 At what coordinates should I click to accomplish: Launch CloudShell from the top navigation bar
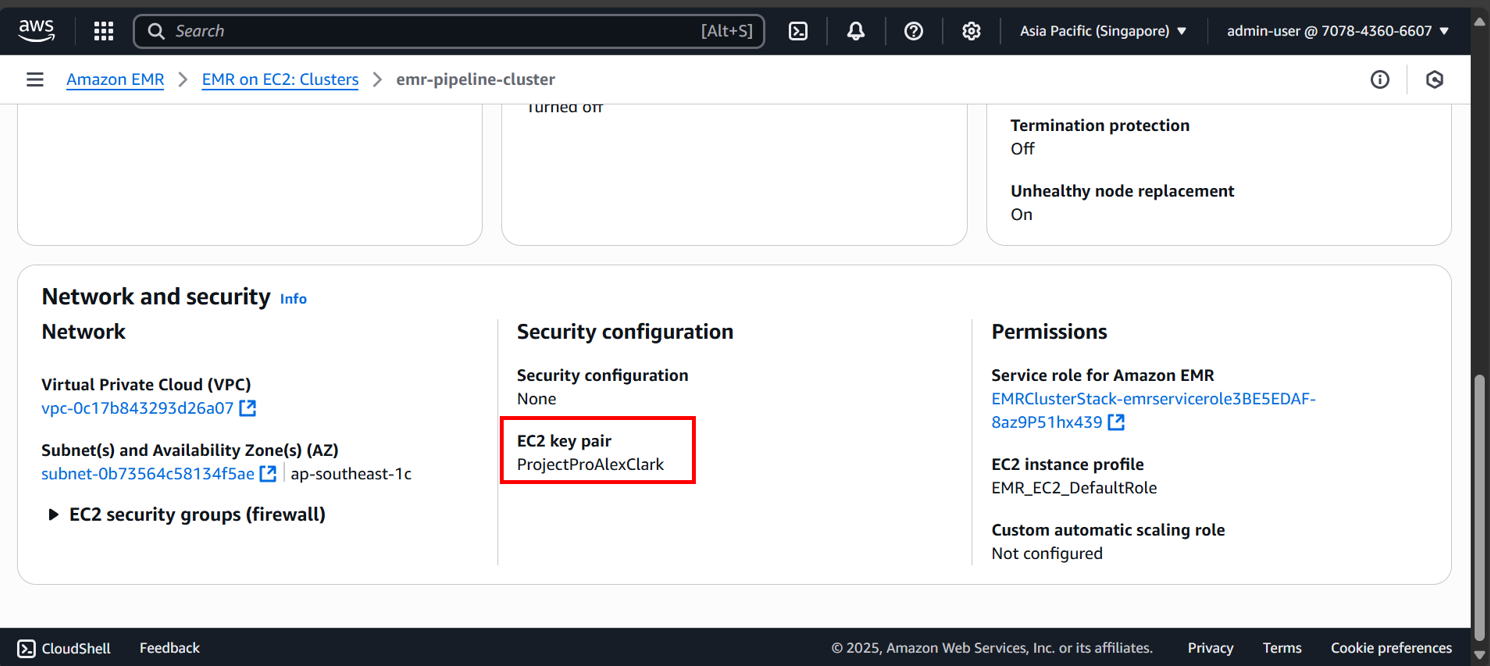click(798, 31)
